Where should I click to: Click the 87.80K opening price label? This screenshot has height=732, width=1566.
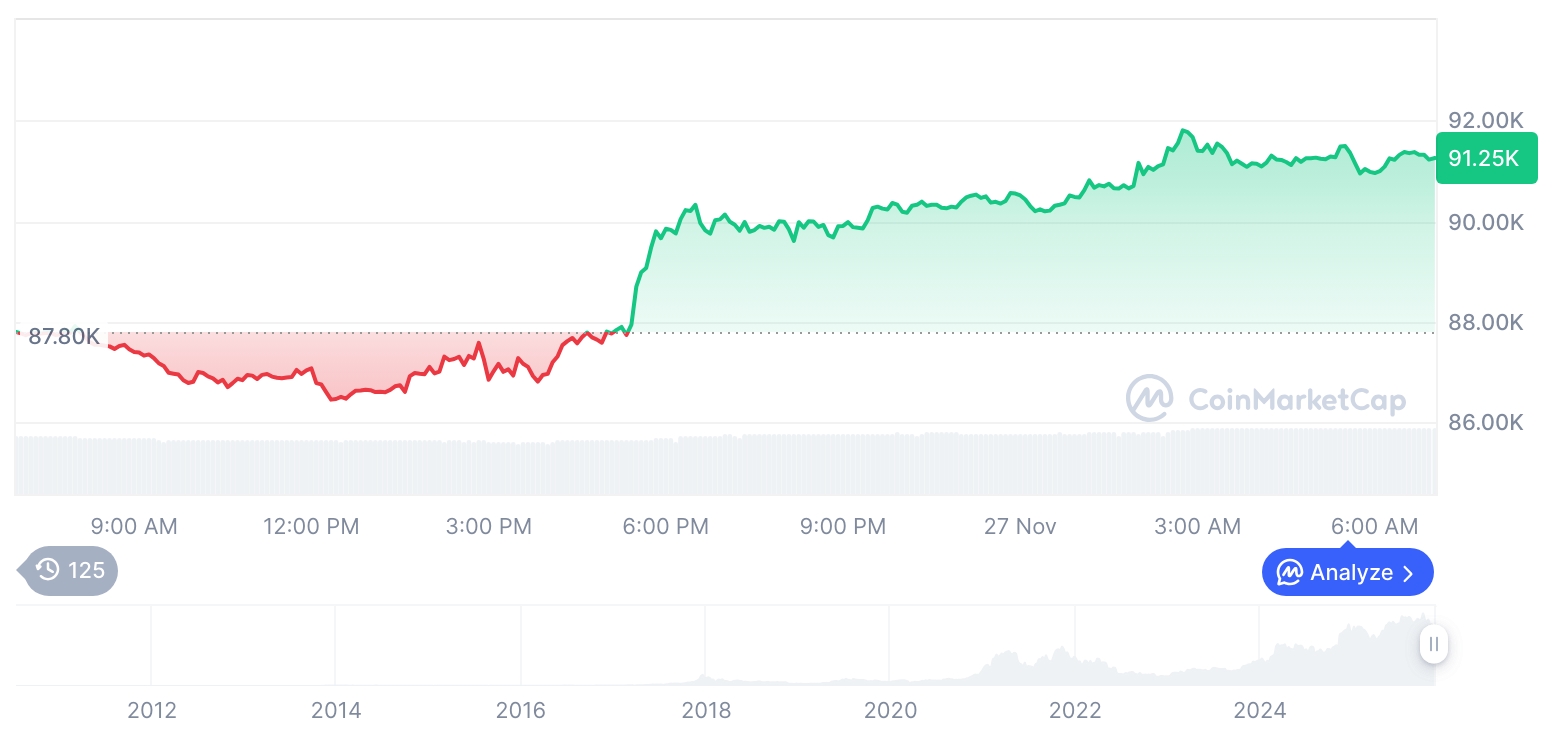tap(64, 337)
